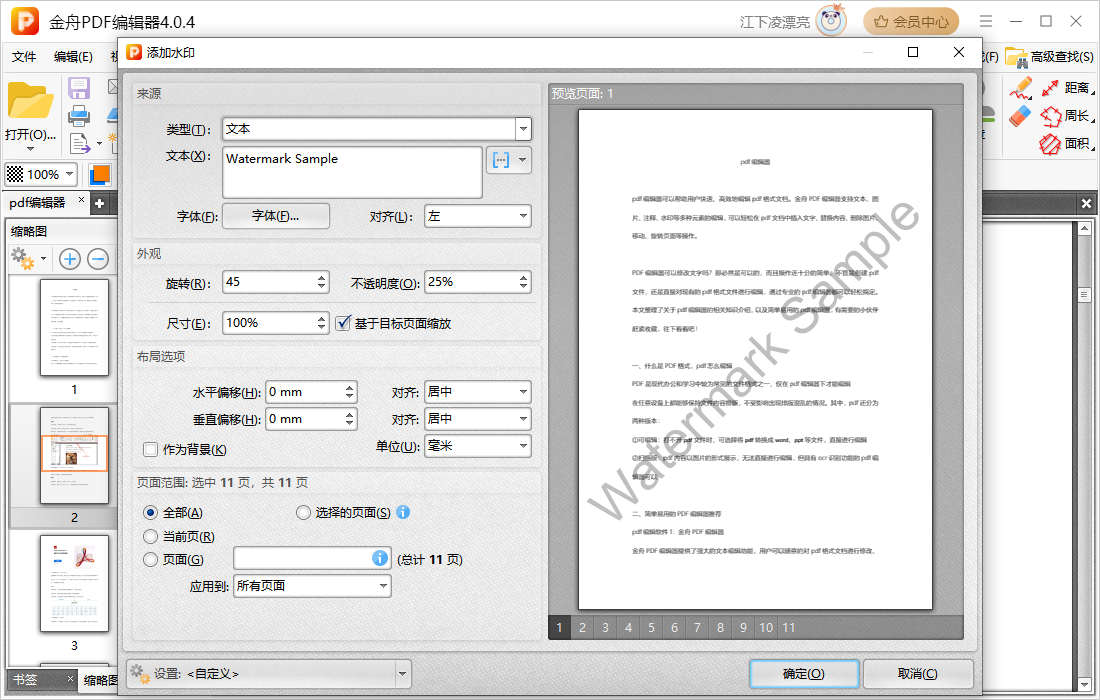The width and height of the screenshot is (1100, 700).
Task: Open the 文件 menu
Action: (x=24, y=57)
